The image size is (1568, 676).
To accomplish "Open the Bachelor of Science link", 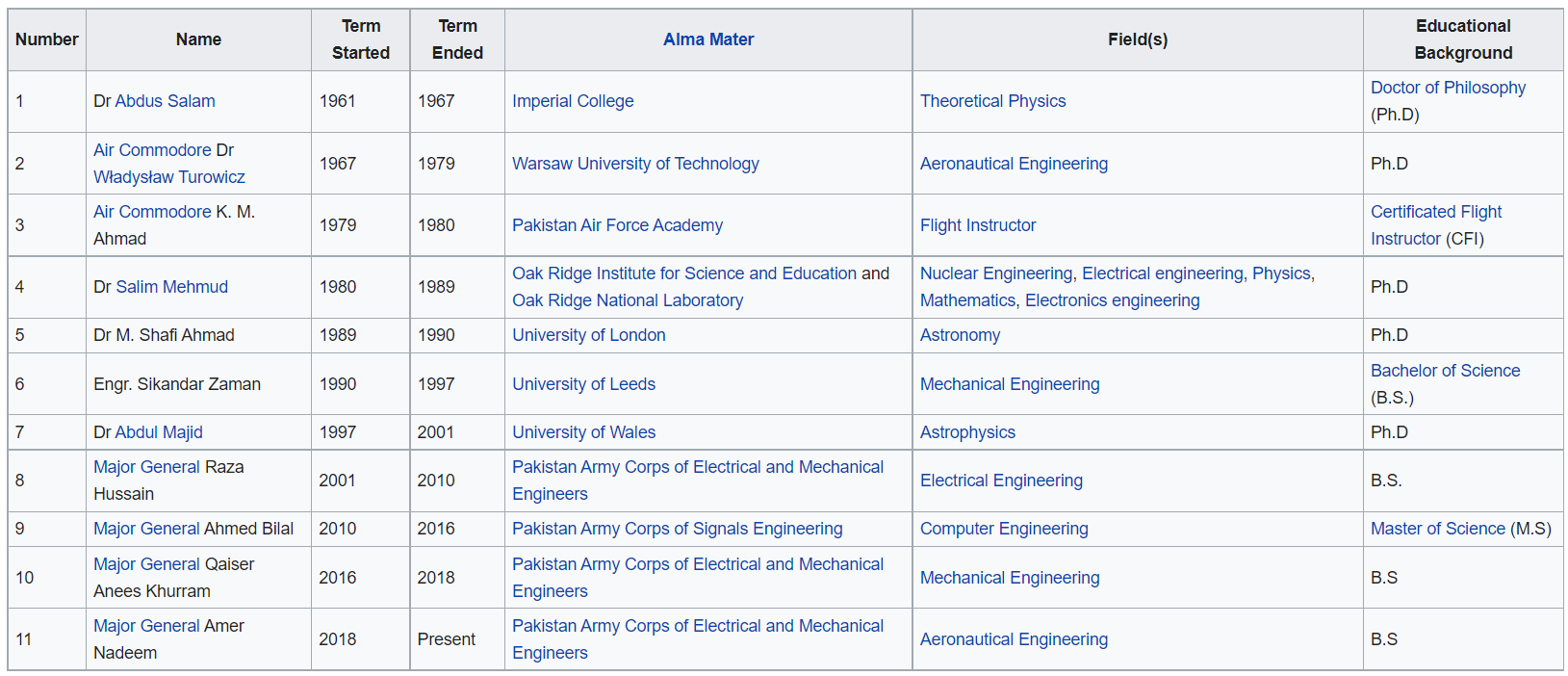I will (x=1445, y=371).
